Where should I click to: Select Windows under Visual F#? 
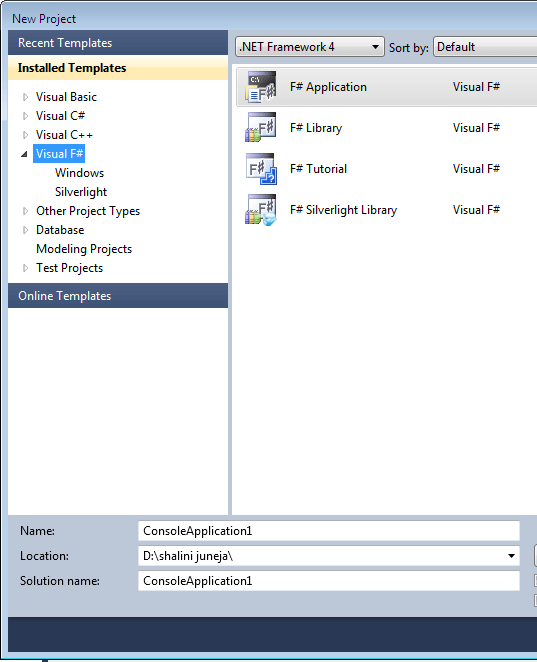click(x=79, y=173)
